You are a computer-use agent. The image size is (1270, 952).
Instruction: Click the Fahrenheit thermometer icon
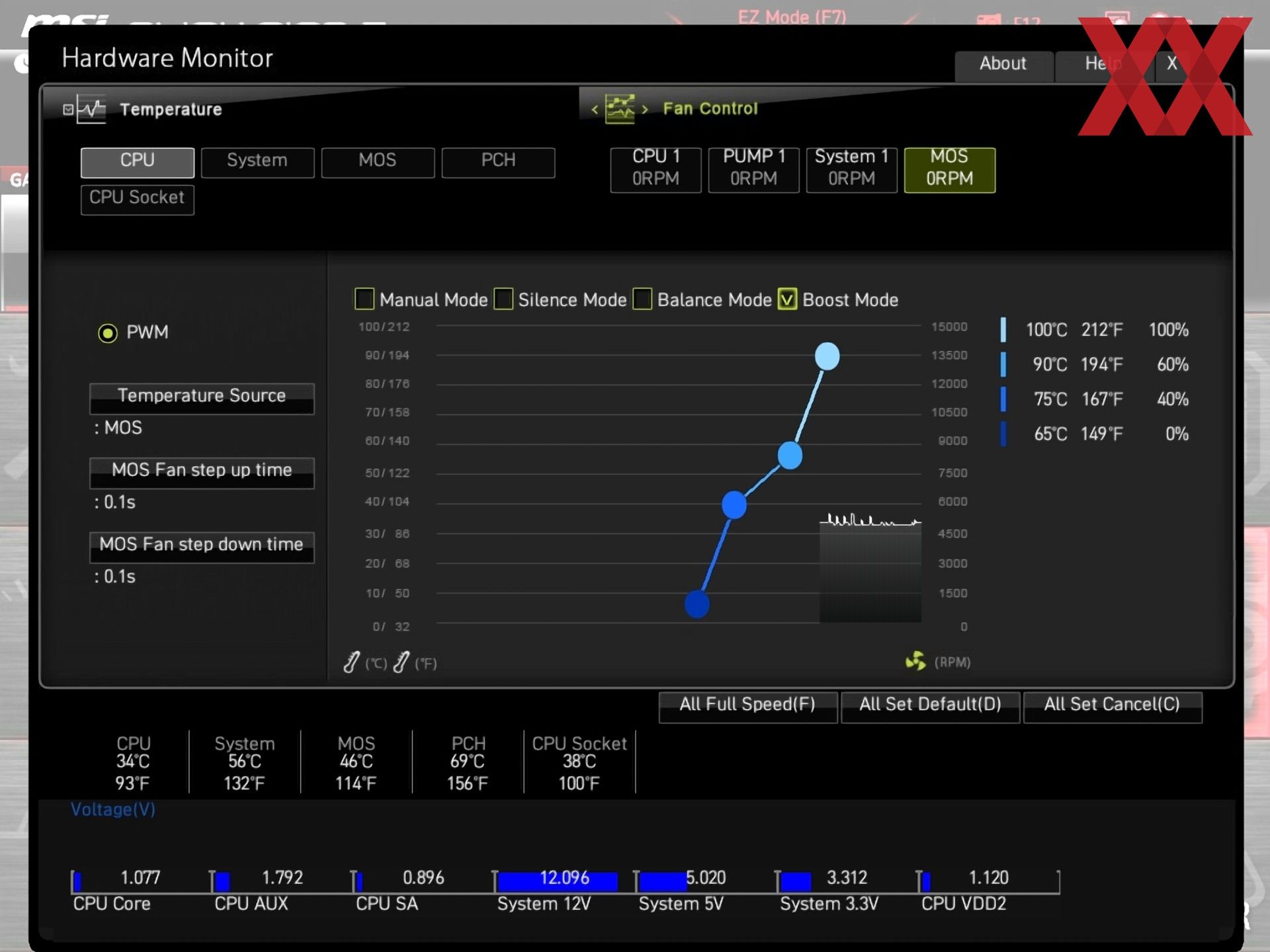tap(401, 662)
